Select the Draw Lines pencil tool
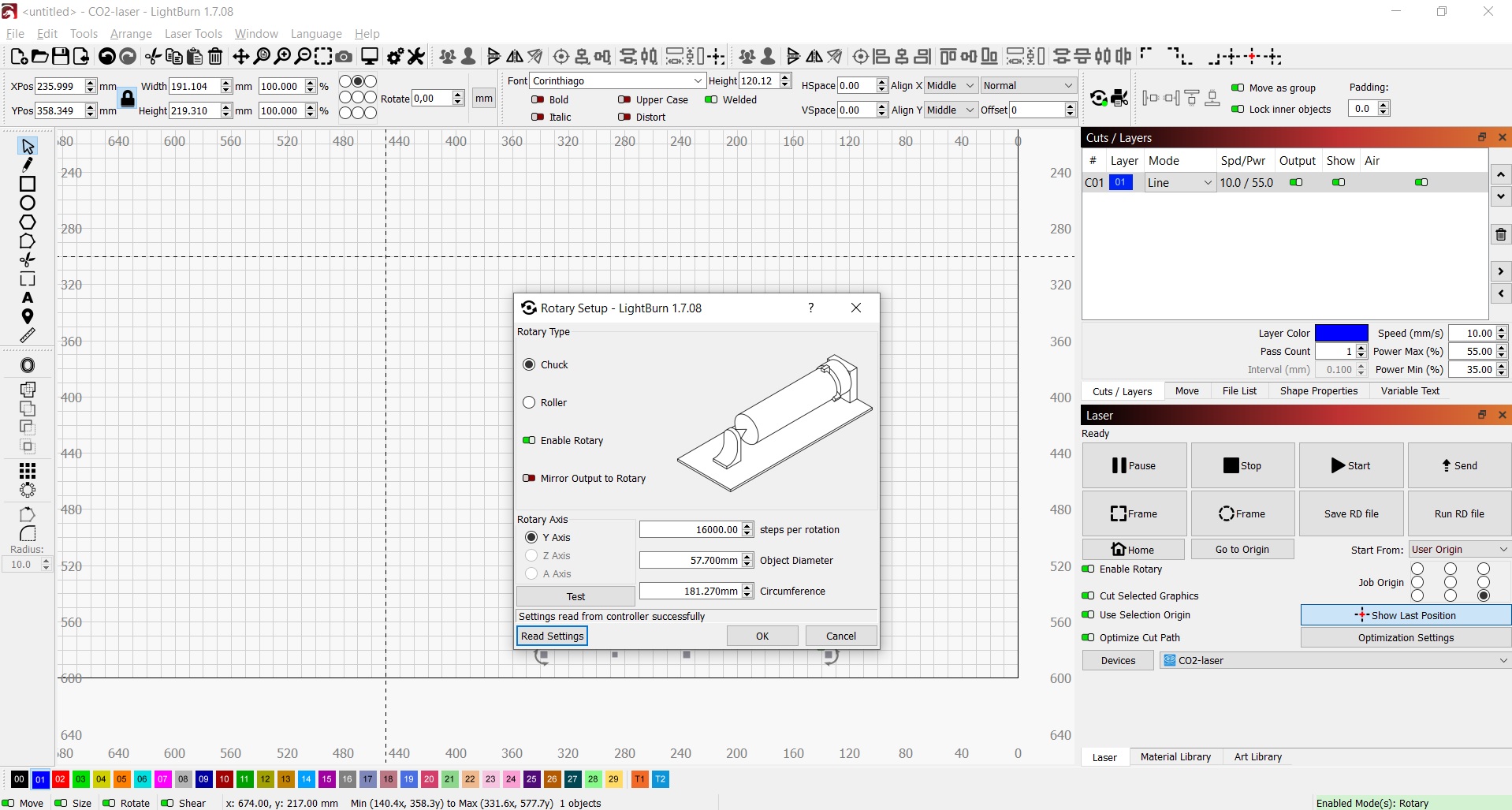1512x810 pixels. (x=28, y=165)
